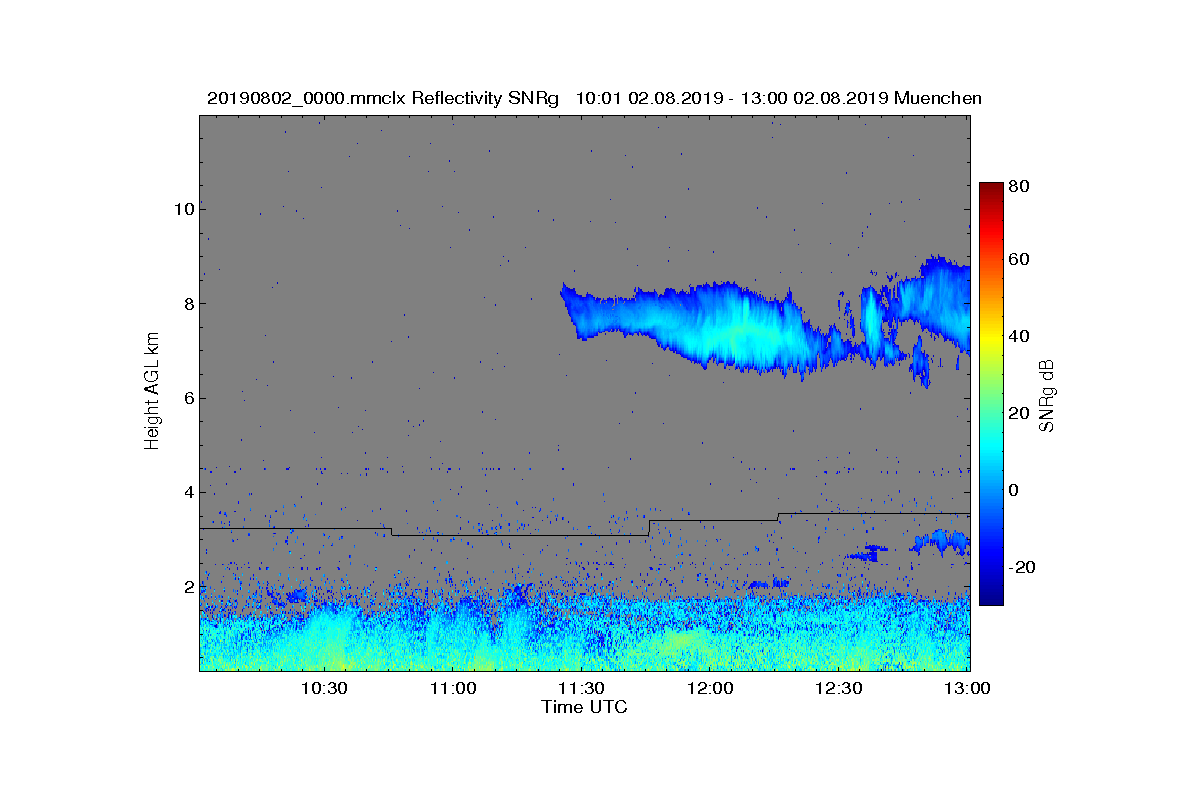1200x800 pixels.
Task: Click the 'Time UTC' axis label
Action: click(585, 707)
